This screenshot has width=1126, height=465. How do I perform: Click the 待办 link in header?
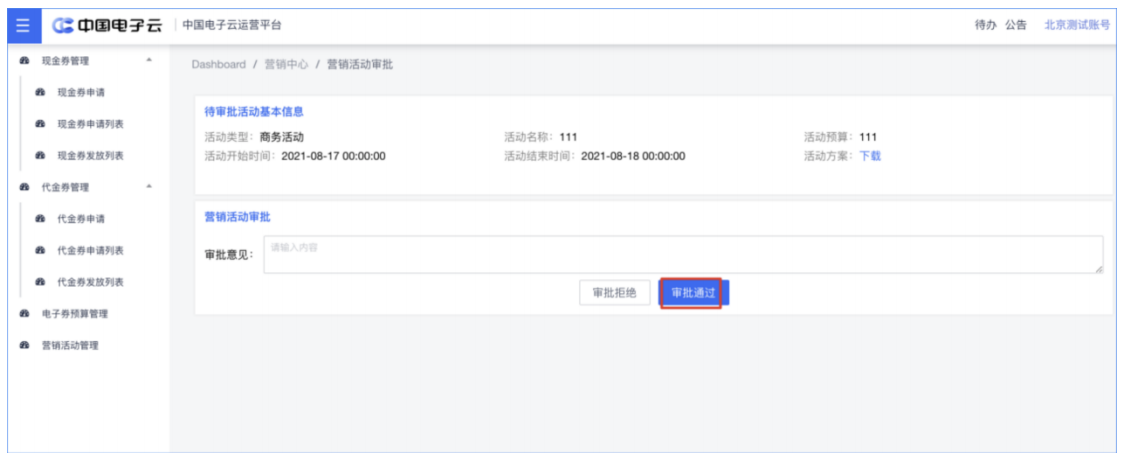tap(985, 25)
